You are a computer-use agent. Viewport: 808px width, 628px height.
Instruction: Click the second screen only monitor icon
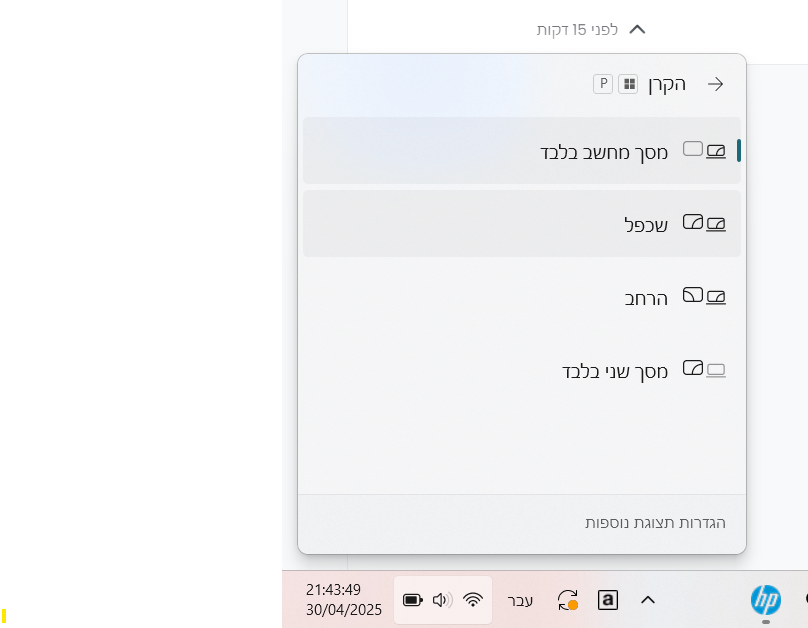704,370
